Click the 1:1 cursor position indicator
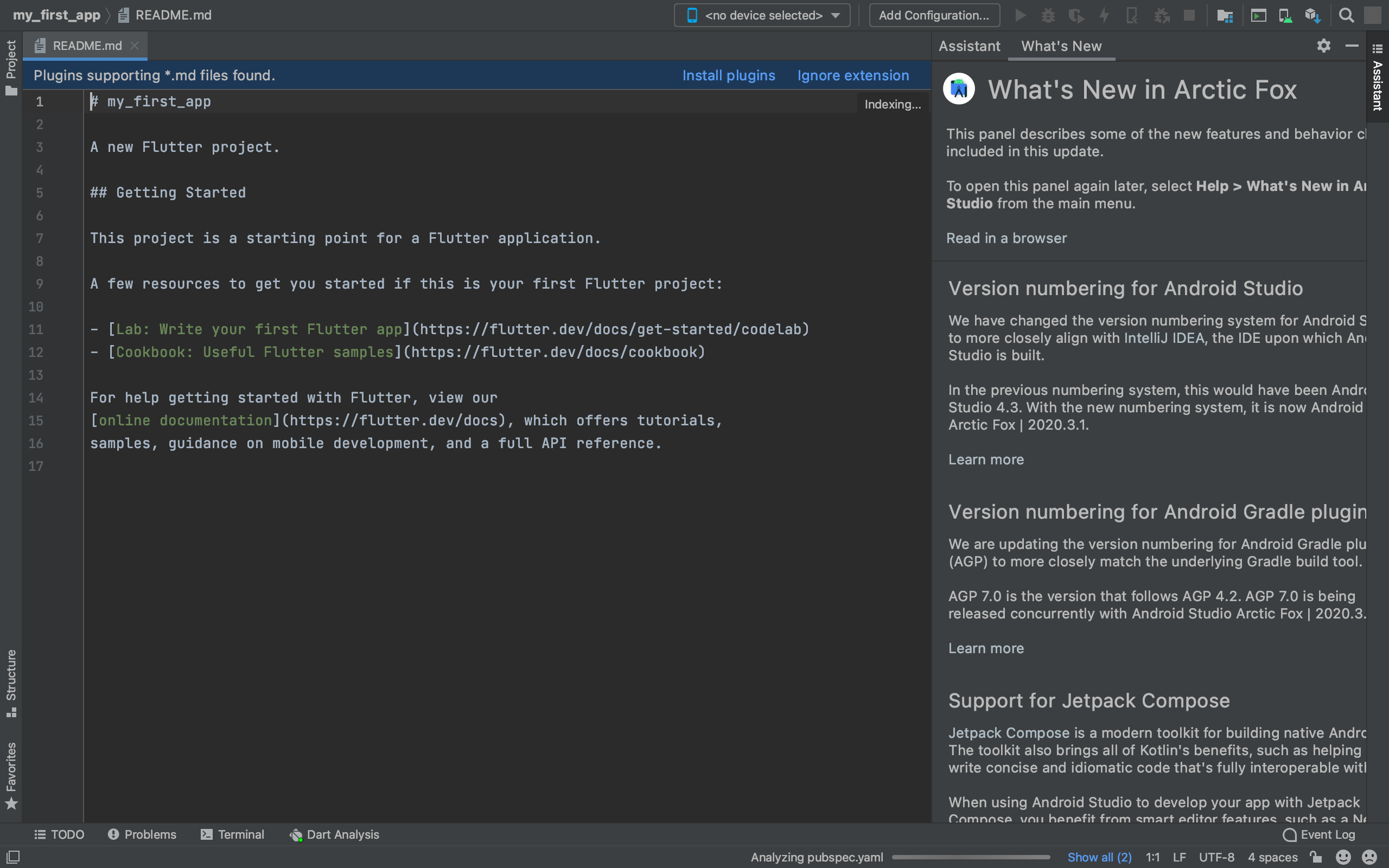 (1152, 857)
